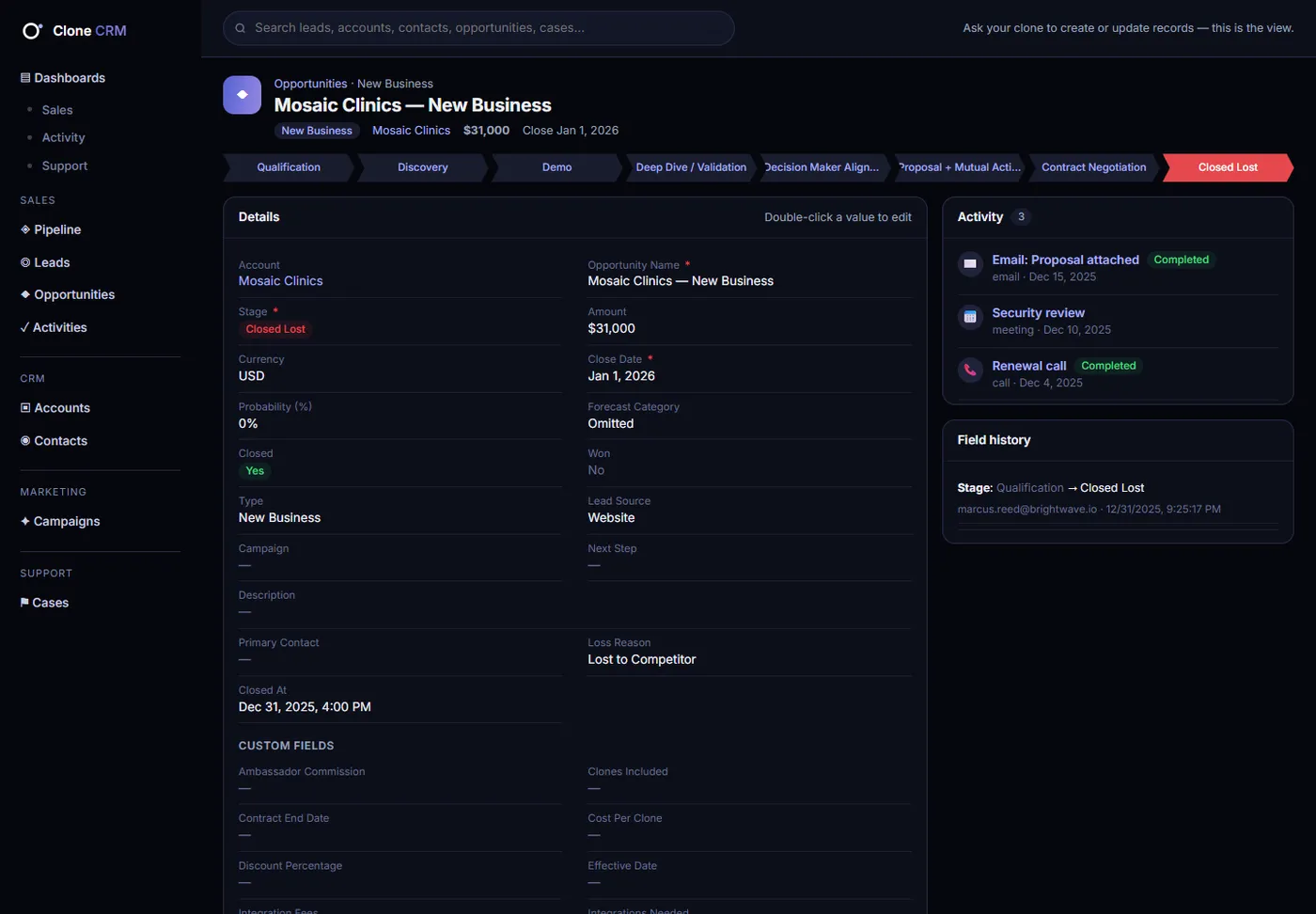Click the Closed At value Dec 31, 2025
The width and height of the screenshot is (1316, 914).
pyautogui.click(x=305, y=707)
